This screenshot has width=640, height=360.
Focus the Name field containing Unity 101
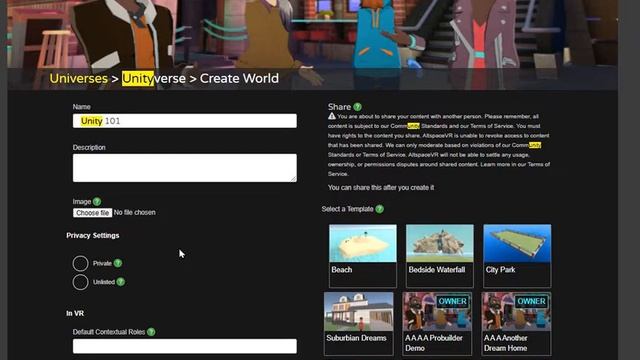185,121
